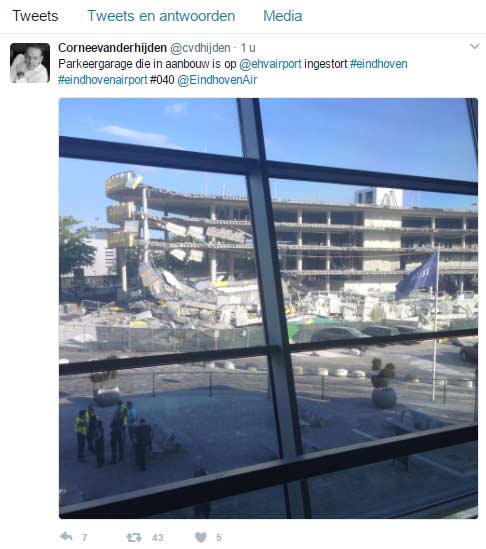
Task: Retweet this tweet via retweet icon
Action: point(134,537)
